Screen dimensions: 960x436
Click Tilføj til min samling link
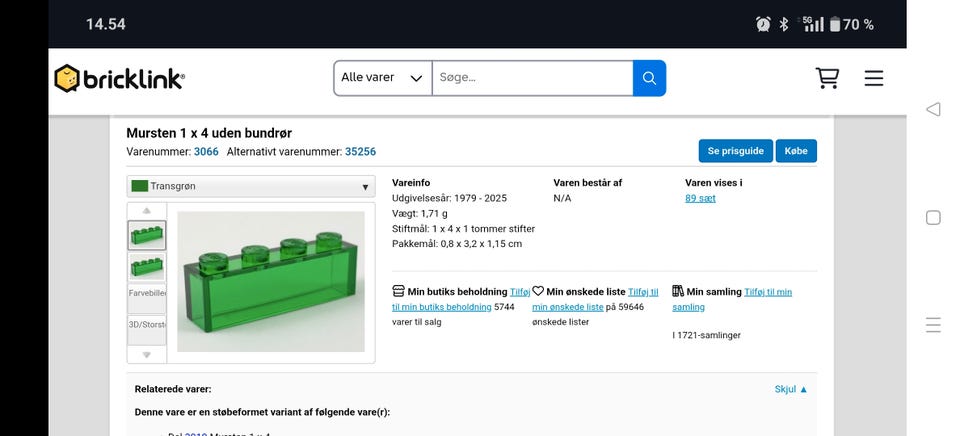click(x=732, y=299)
